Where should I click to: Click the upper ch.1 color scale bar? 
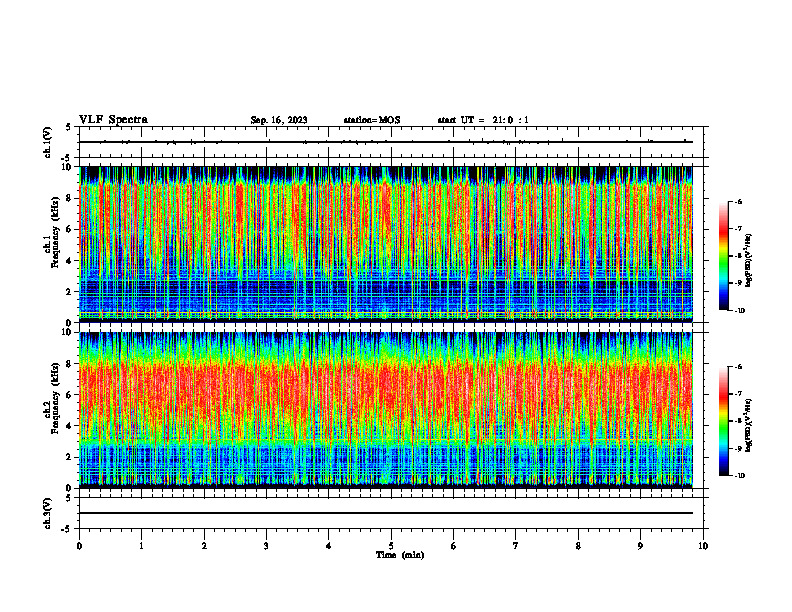723,256
